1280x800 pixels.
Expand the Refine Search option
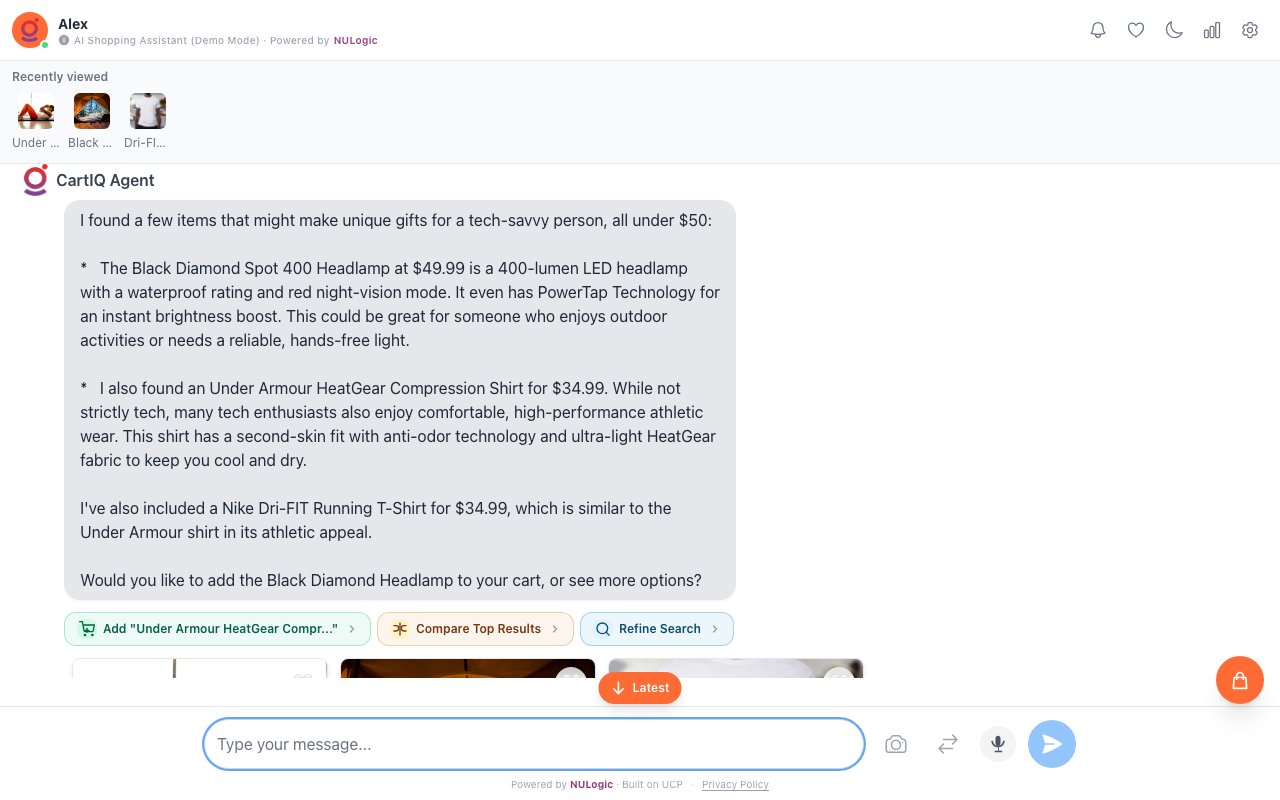coord(657,629)
